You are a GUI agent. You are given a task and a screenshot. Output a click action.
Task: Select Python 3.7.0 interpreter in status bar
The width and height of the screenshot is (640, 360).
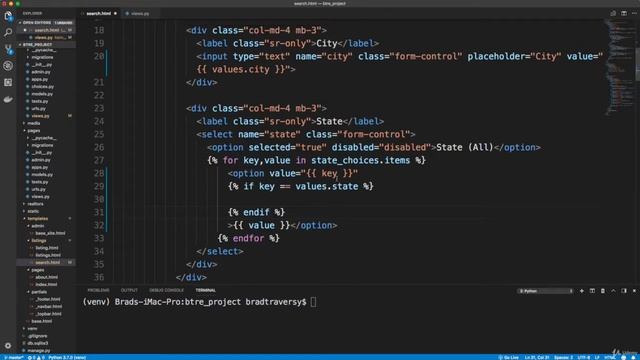point(67,357)
